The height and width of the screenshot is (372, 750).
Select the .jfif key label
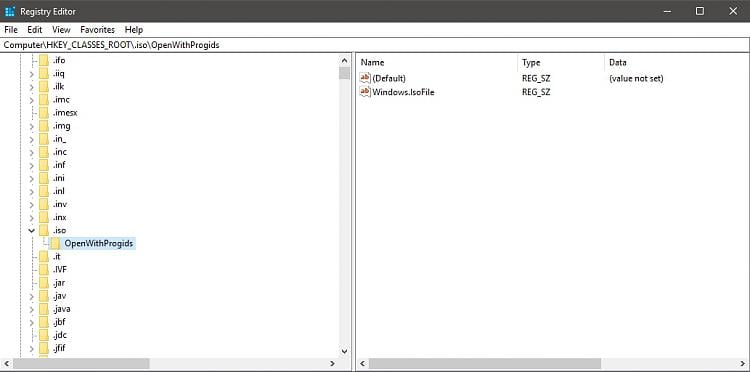point(60,348)
